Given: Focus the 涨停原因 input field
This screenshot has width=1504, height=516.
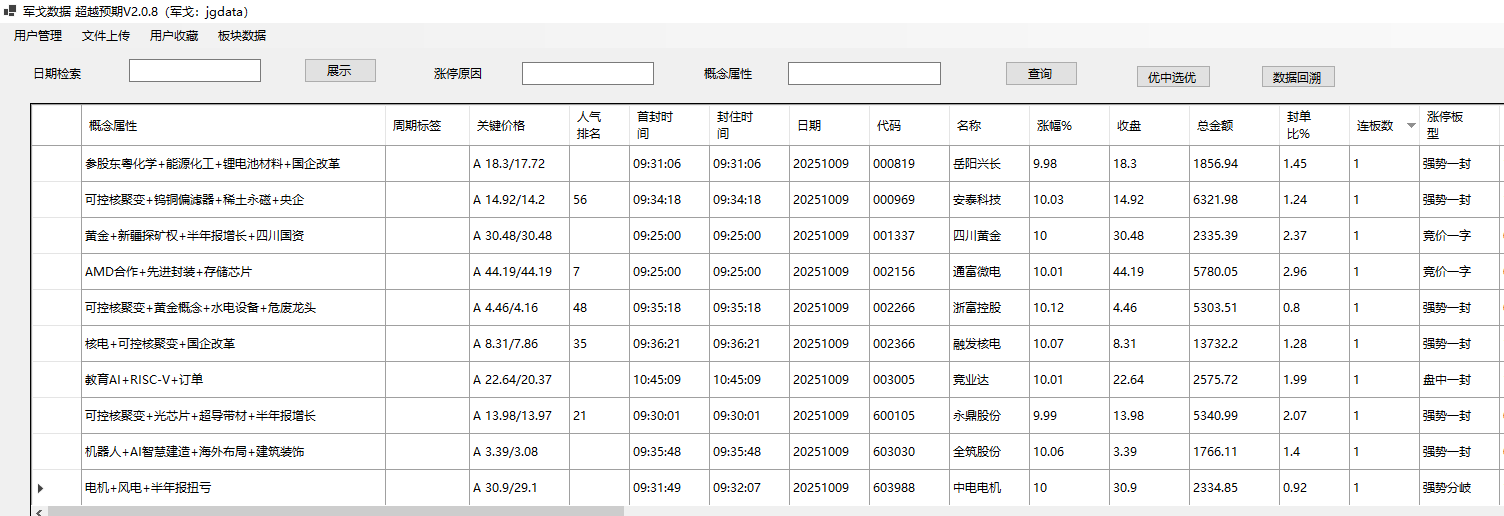Looking at the screenshot, I should (x=588, y=74).
